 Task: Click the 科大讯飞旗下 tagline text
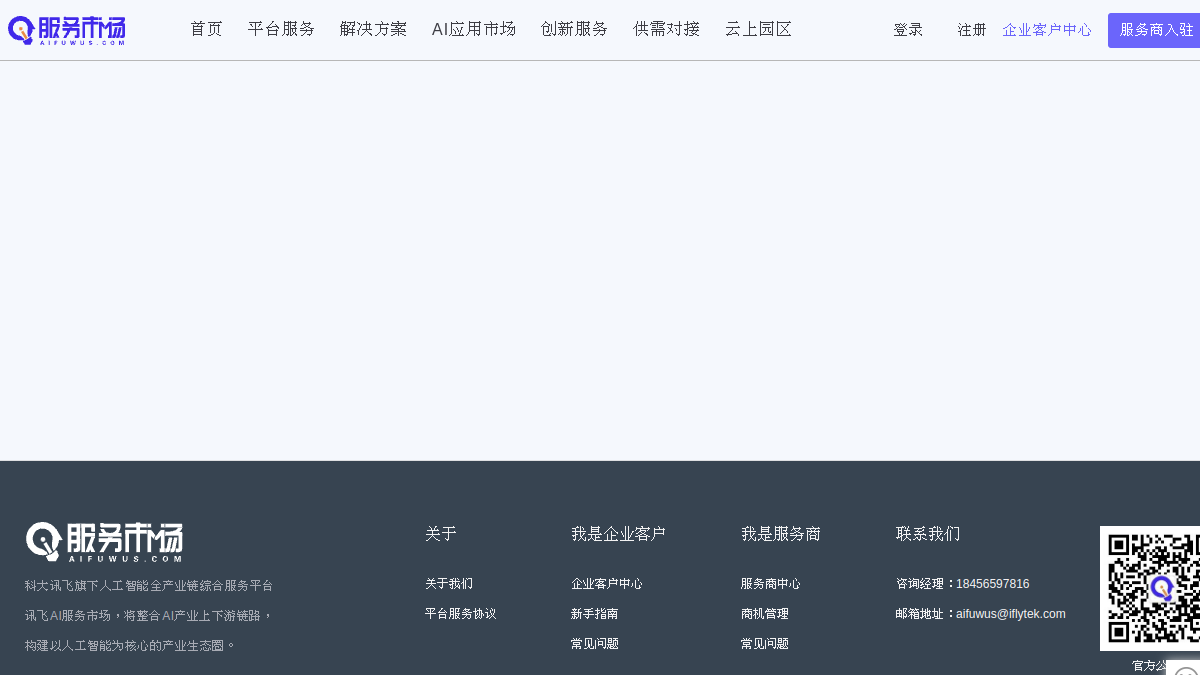pos(149,586)
